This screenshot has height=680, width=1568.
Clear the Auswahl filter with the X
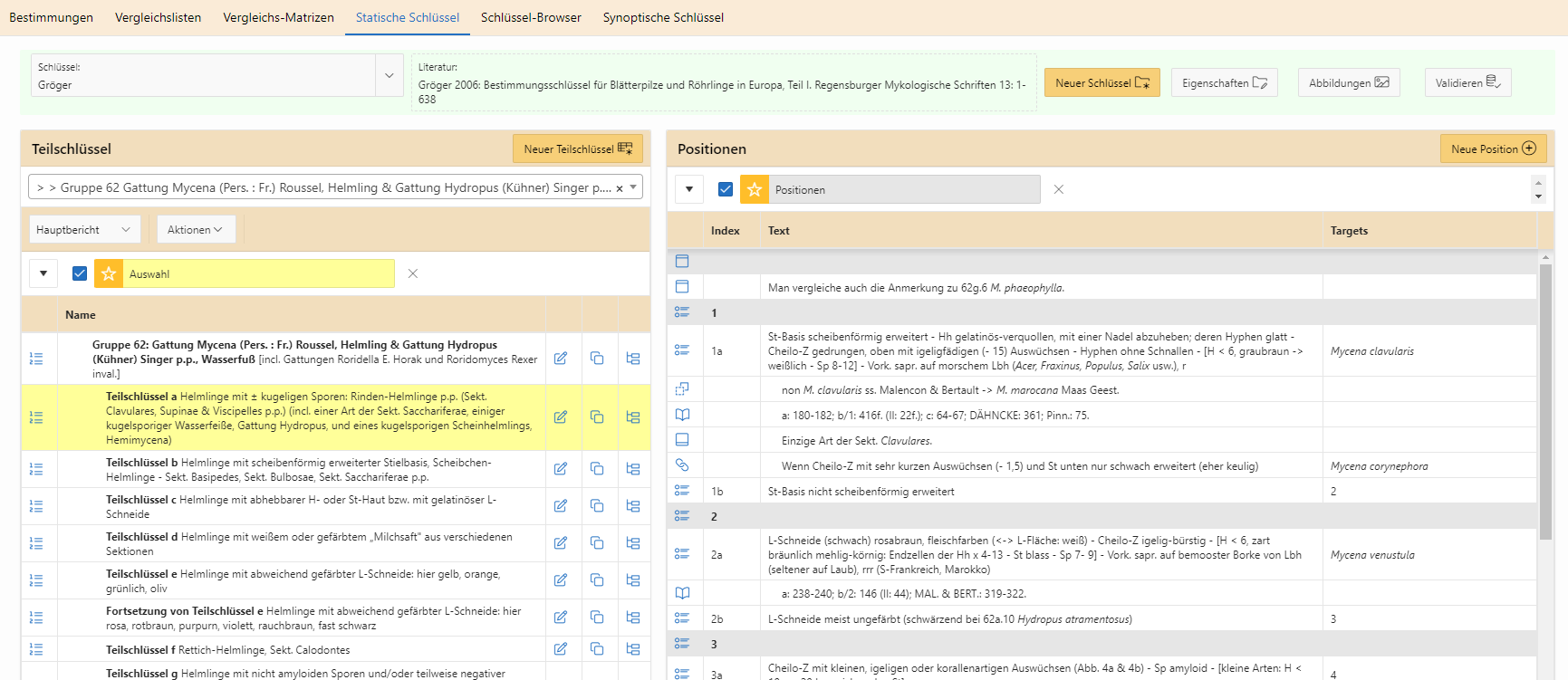[413, 273]
